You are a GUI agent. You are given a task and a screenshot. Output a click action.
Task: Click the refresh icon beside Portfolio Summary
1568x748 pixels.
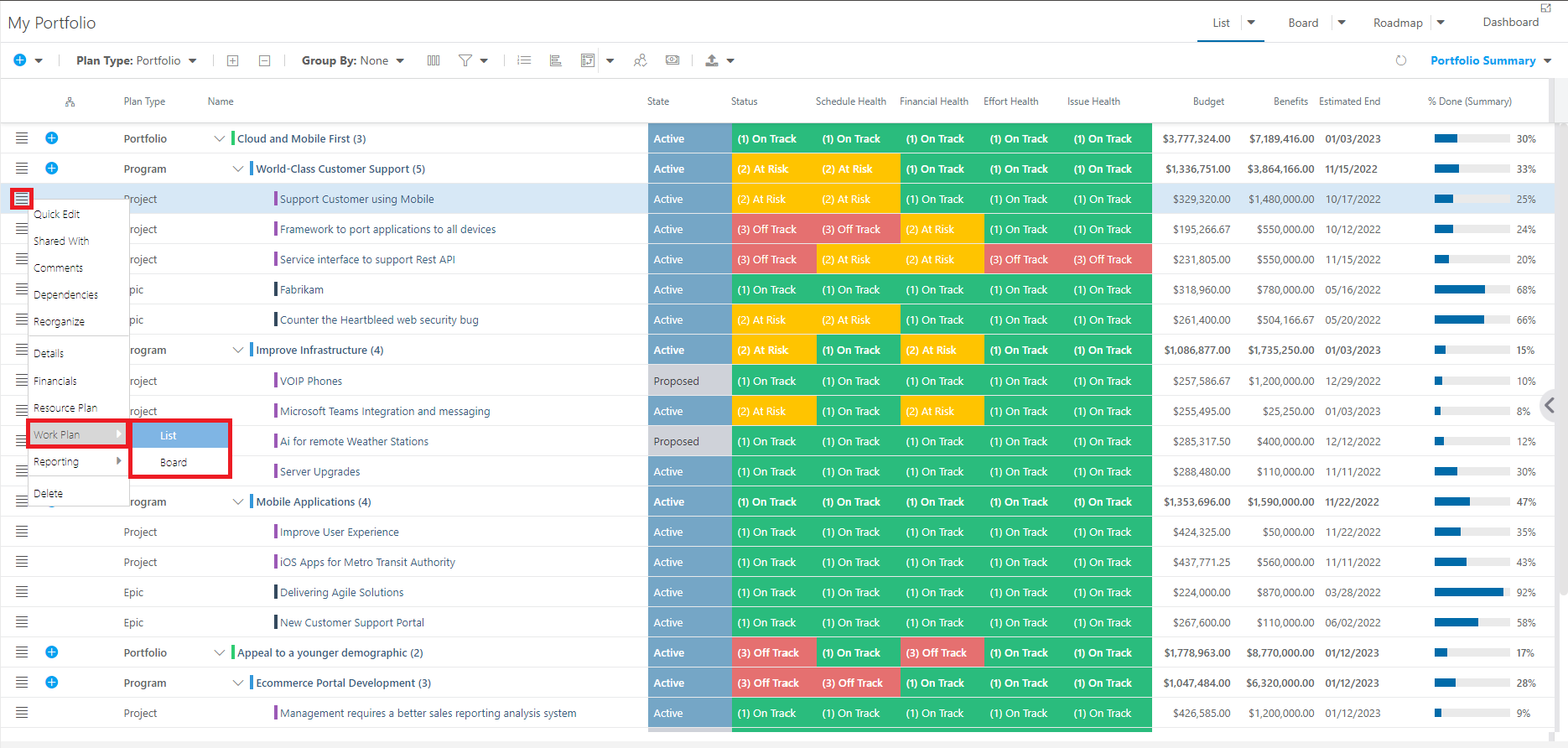[1401, 60]
